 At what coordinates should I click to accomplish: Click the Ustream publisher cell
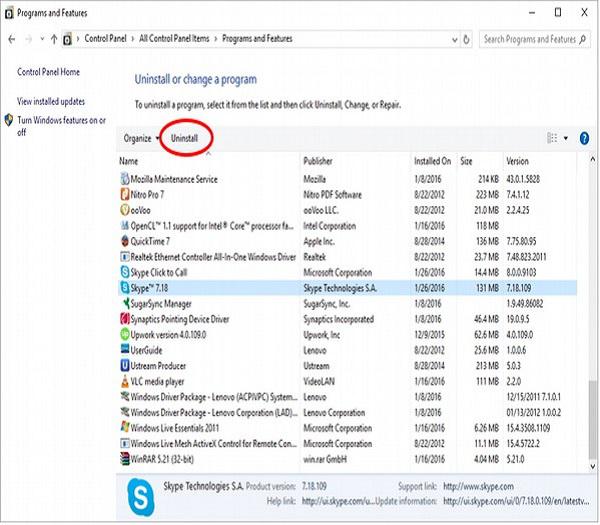tap(316, 366)
